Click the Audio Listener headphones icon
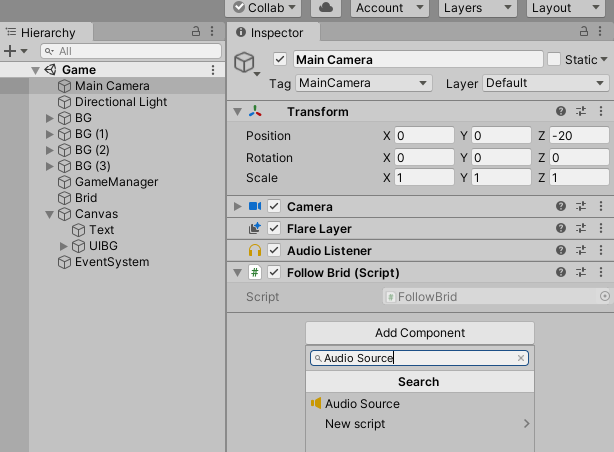This screenshot has width=614, height=452. click(x=255, y=250)
